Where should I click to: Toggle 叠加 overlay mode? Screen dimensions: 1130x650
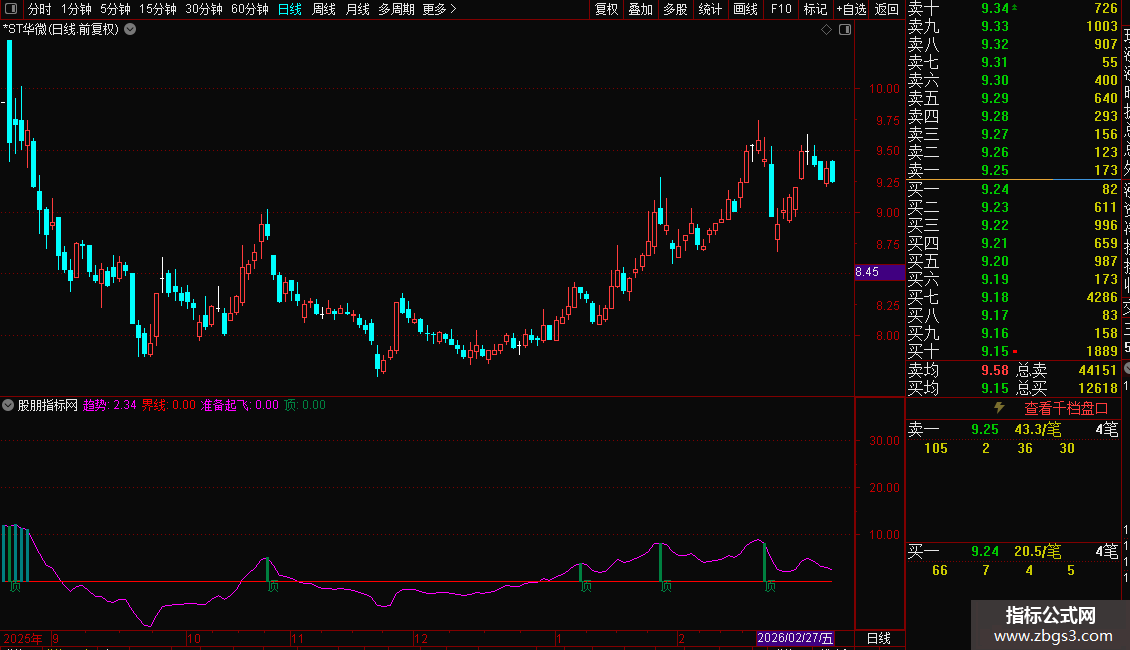tap(640, 9)
